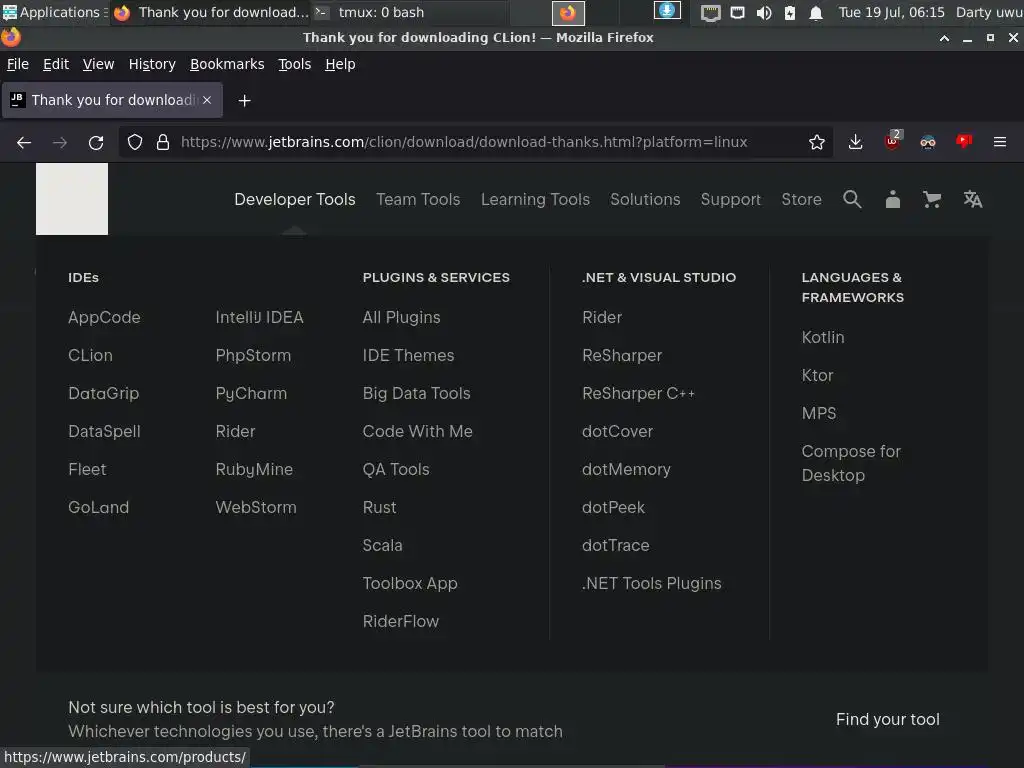Click the Firefox taskbar icon
The image size is (1024, 768).
pos(568,12)
